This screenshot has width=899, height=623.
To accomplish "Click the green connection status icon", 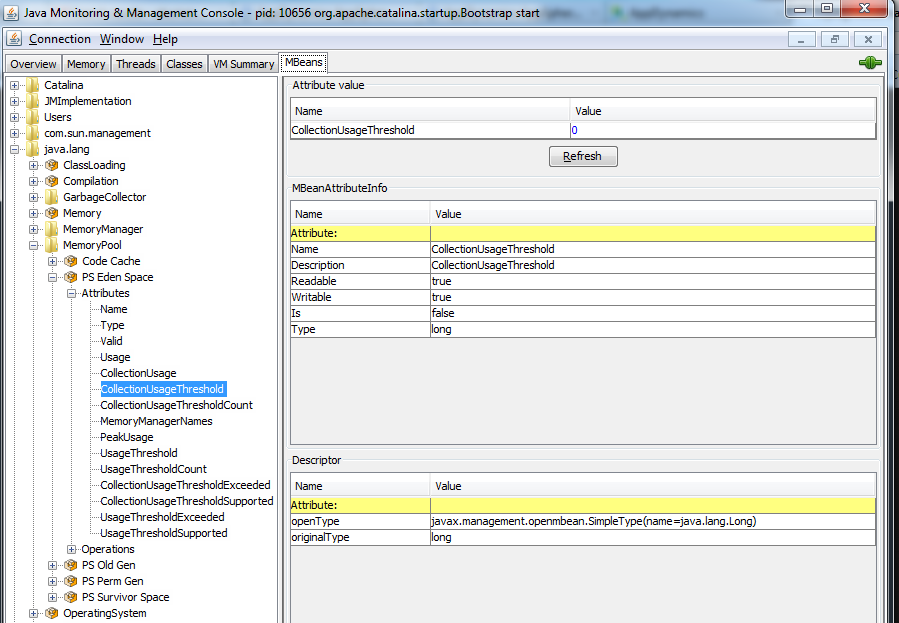I will click(x=870, y=63).
